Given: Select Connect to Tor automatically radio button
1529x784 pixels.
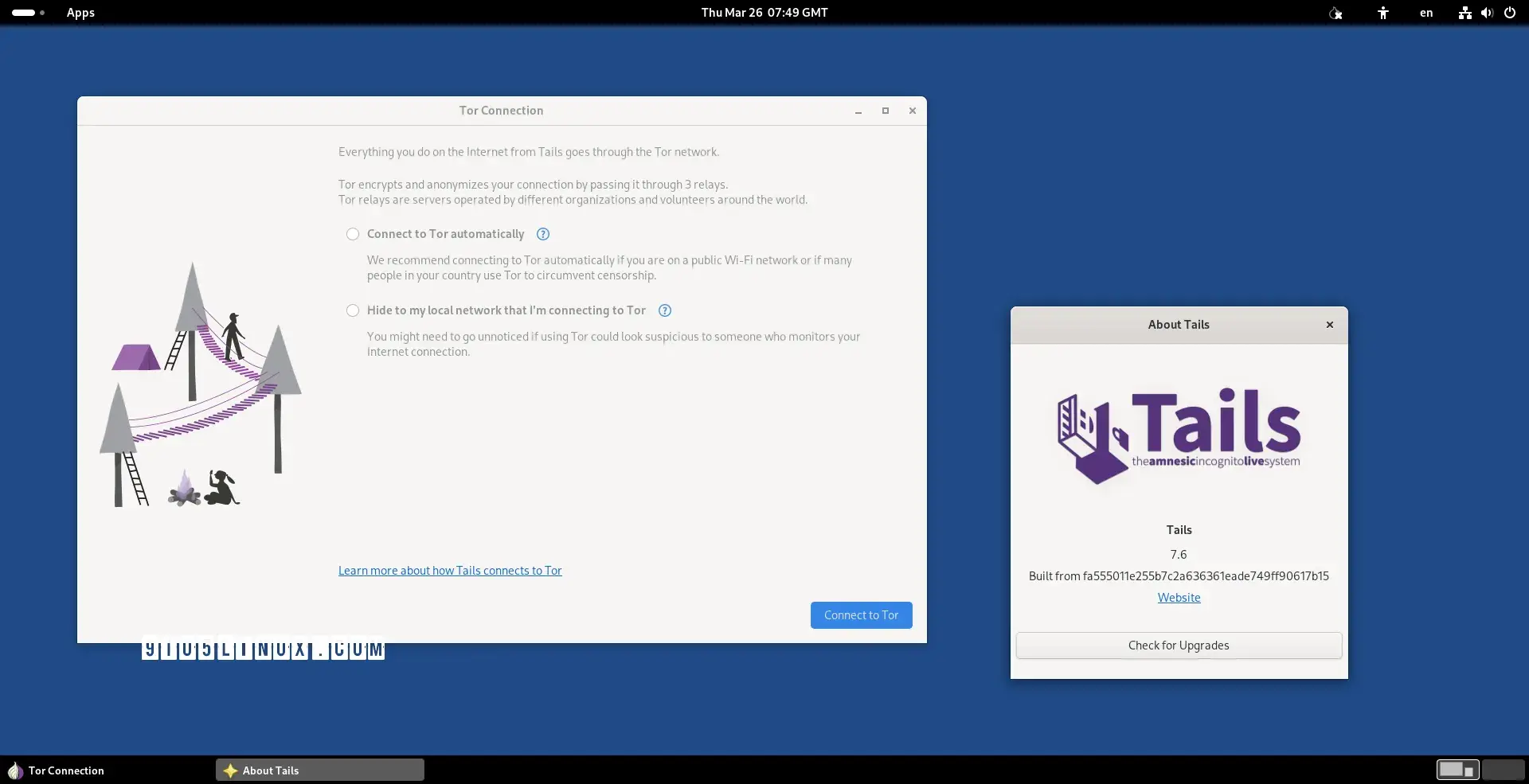Looking at the screenshot, I should (353, 234).
